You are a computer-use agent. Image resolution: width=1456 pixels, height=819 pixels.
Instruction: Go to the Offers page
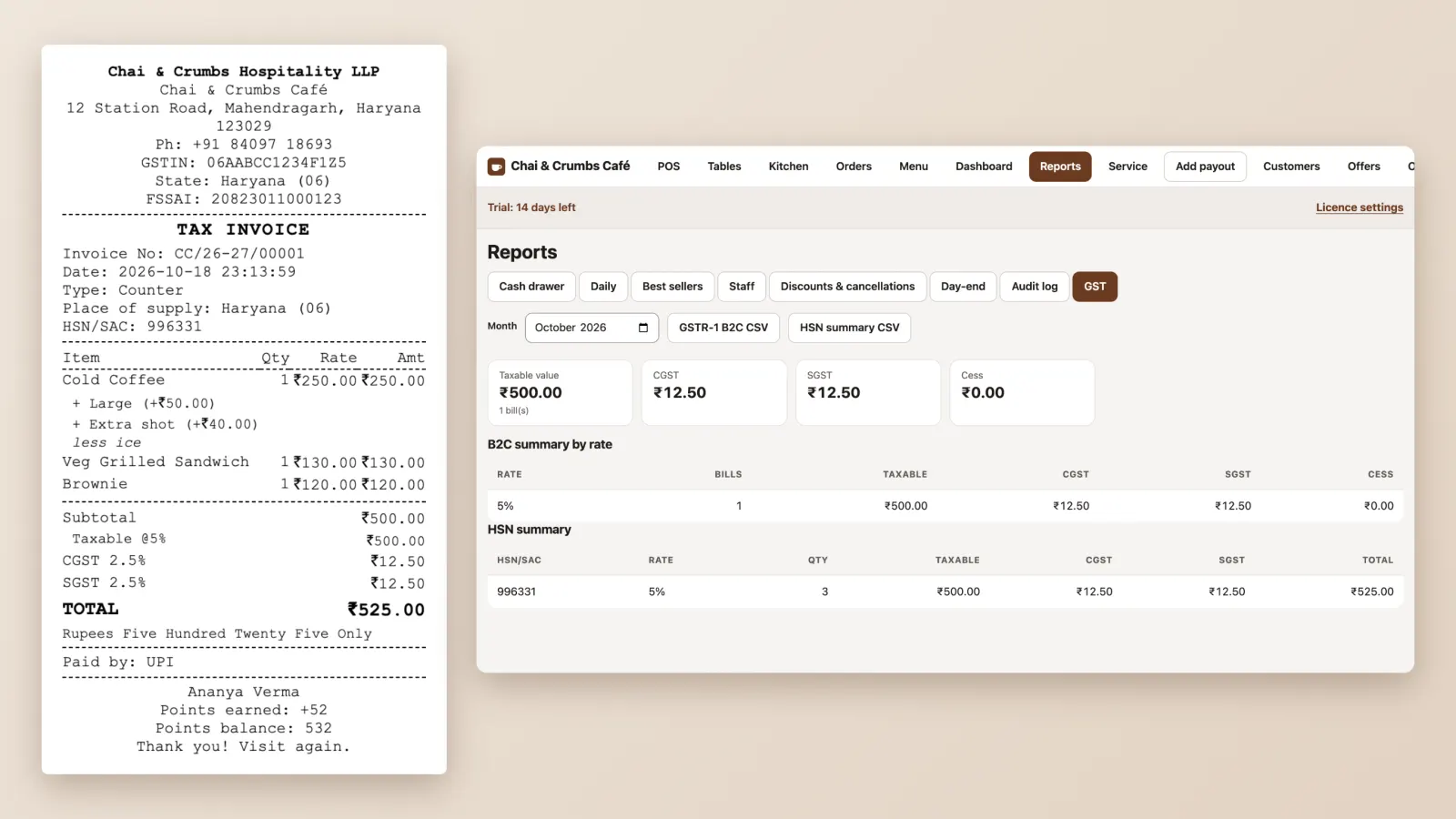pos(1363,167)
